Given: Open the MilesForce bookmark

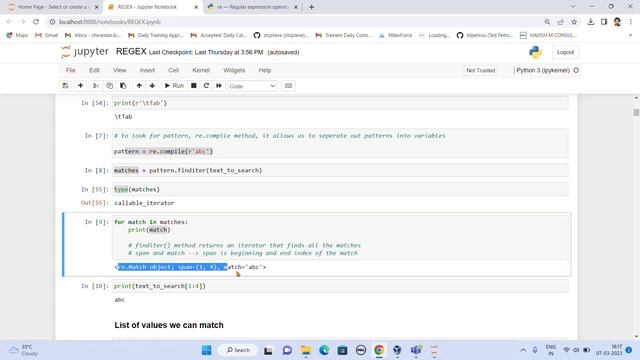Looking at the screenshot, I should 395,36.
